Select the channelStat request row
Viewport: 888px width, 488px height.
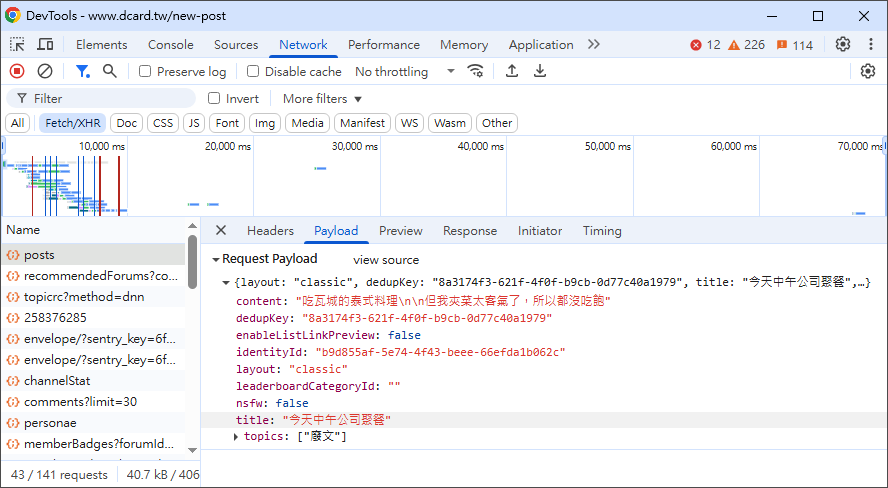click(93, 380)
